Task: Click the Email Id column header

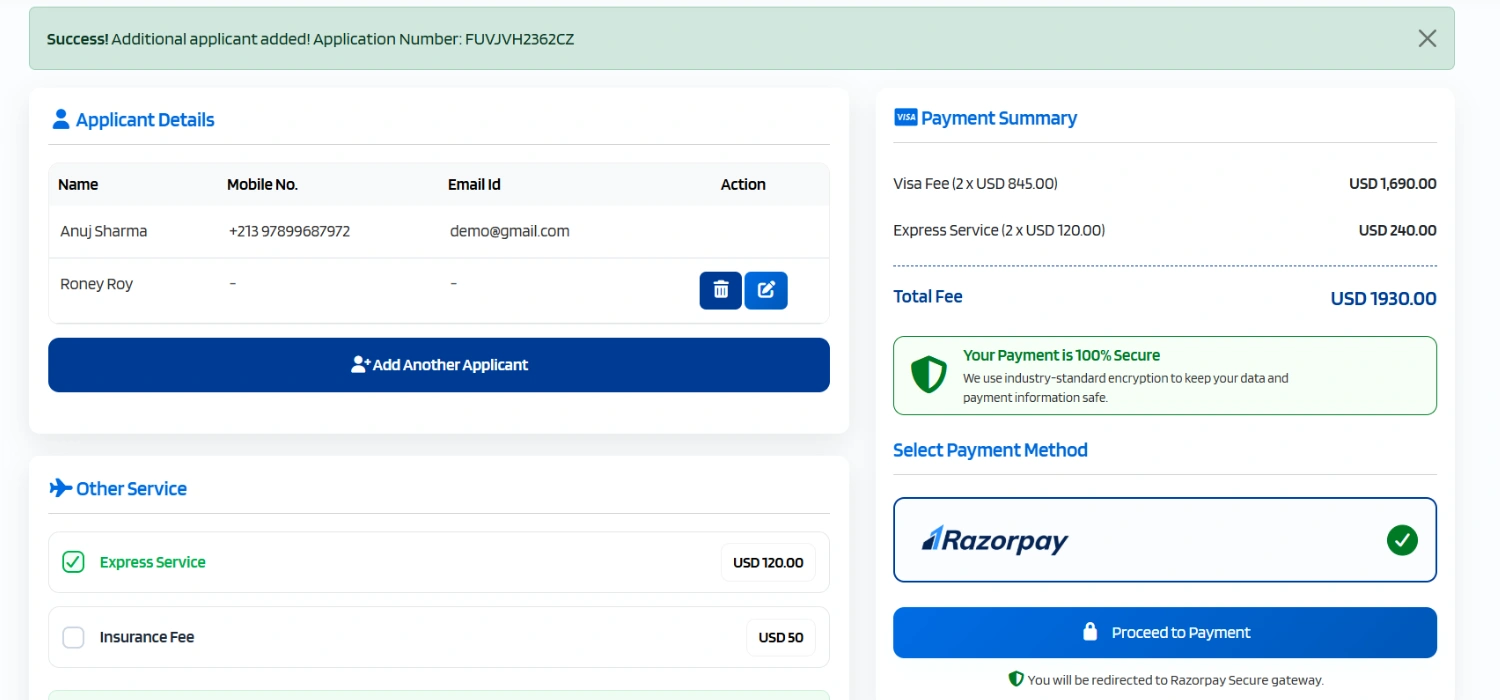Action: pyautogui.click(x=474, y=184)
